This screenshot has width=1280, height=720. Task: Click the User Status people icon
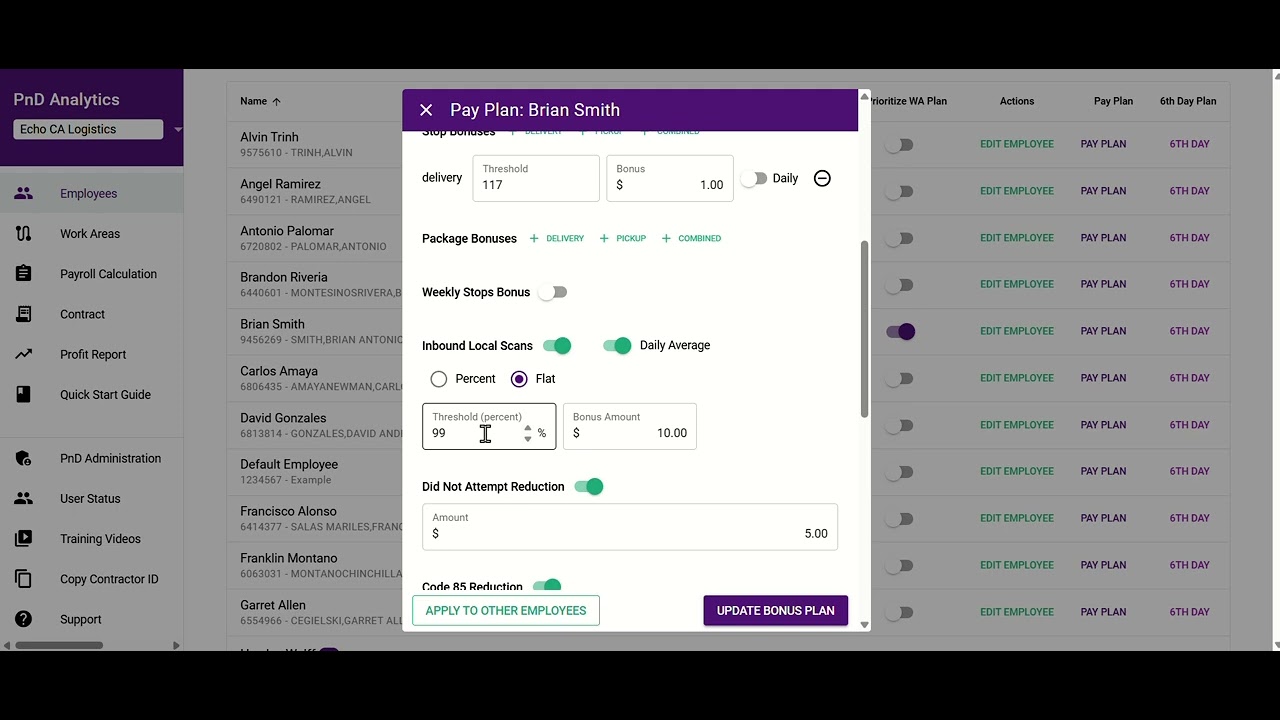(24, 498)
